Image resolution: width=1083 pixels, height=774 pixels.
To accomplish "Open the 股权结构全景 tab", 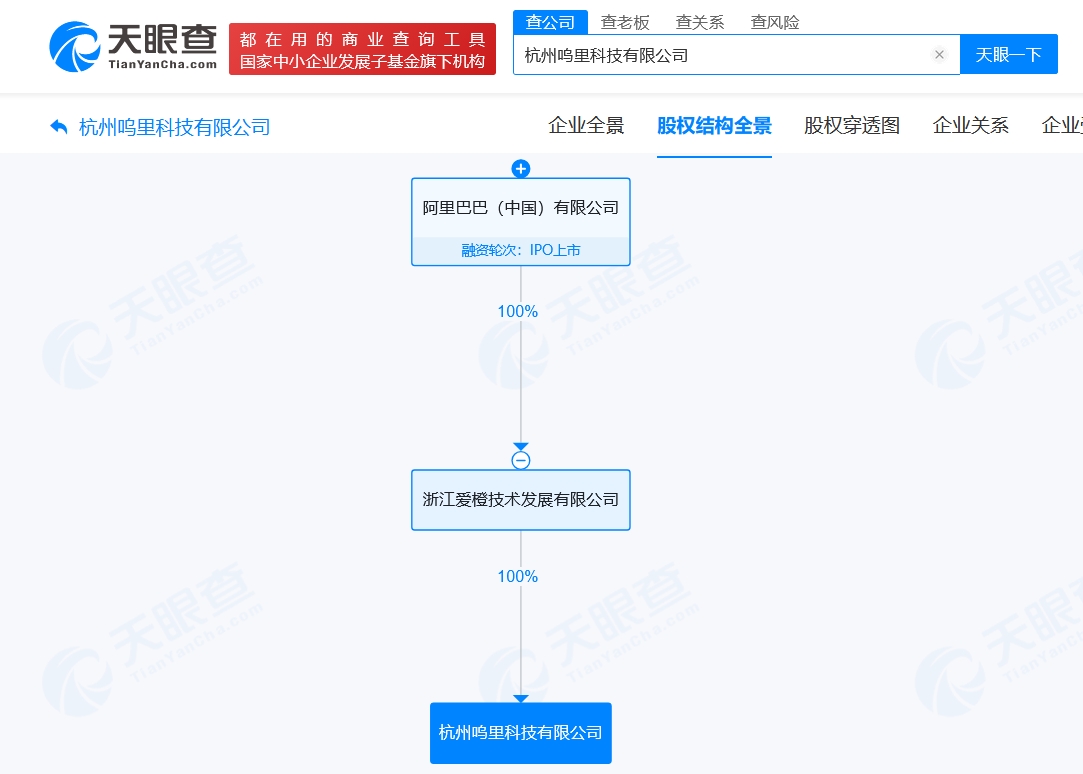I will coord(714,125).
